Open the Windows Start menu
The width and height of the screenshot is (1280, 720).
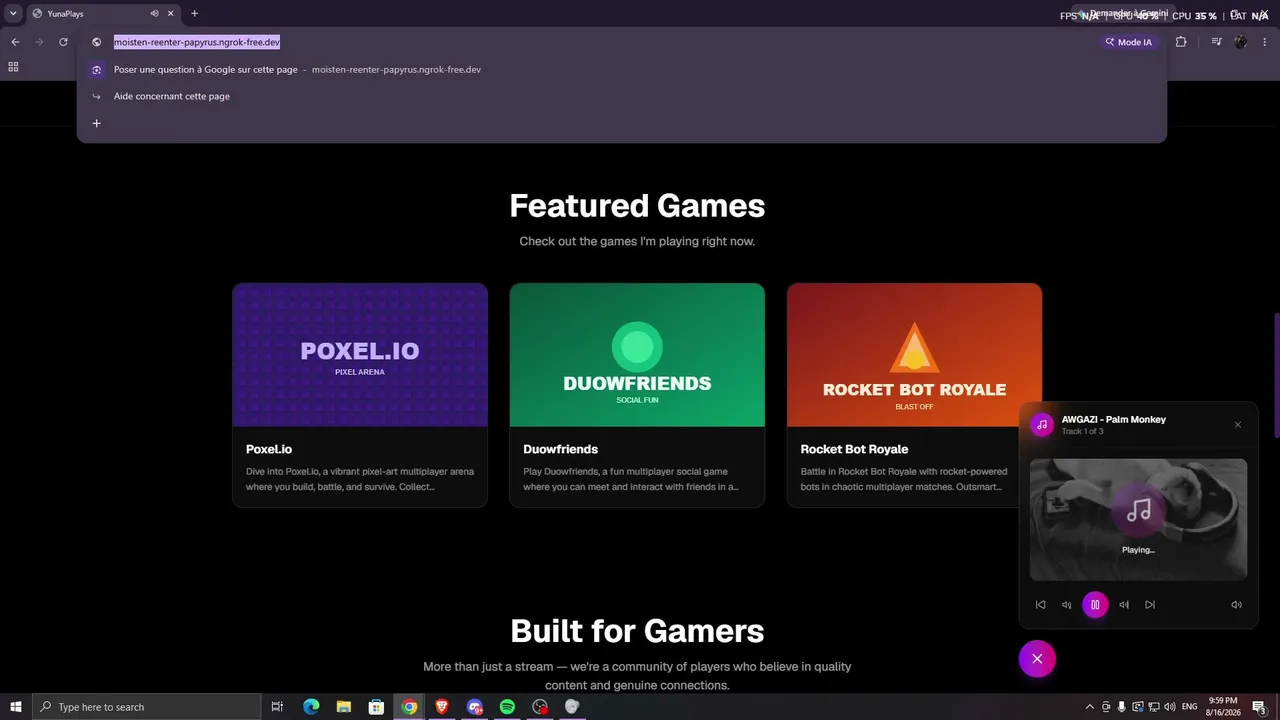[16, 707]
